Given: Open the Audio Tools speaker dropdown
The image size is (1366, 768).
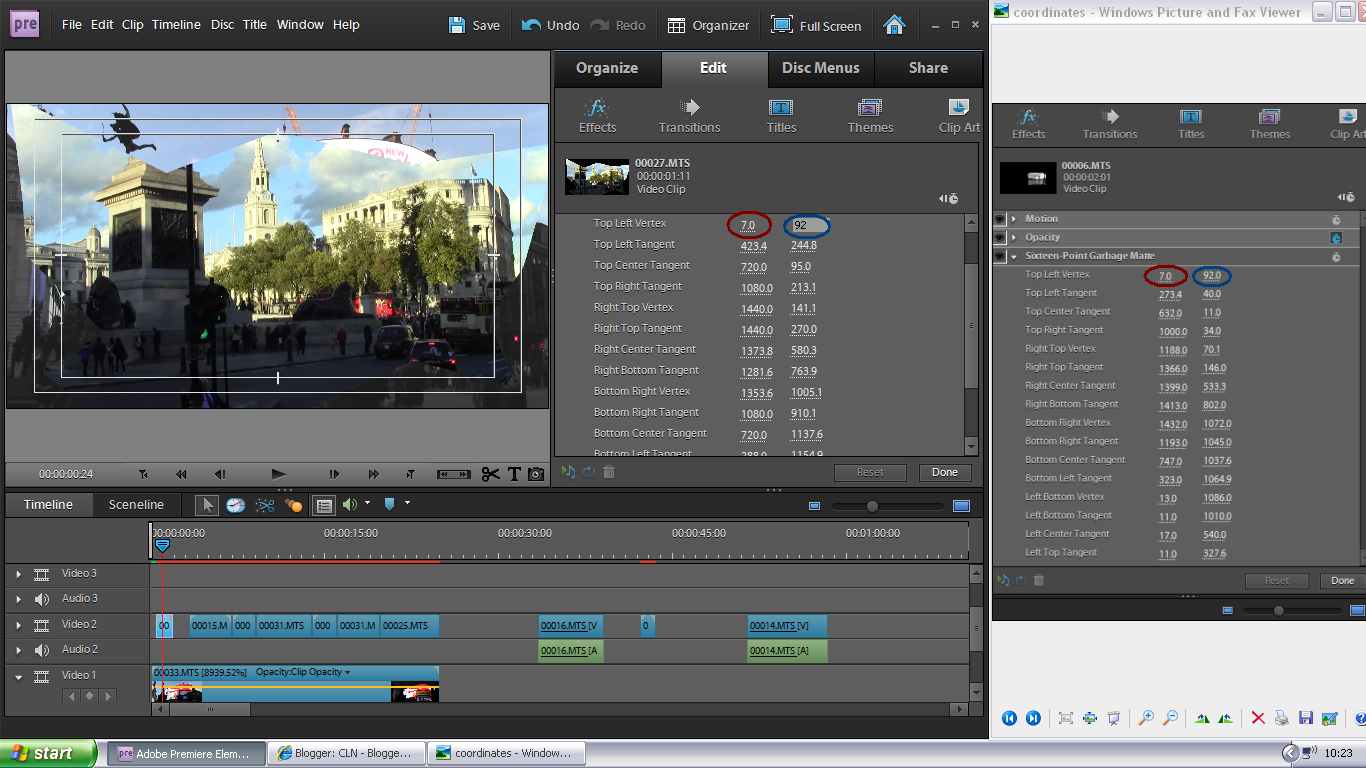Looking at the screenshot, I should click(356, 504).
